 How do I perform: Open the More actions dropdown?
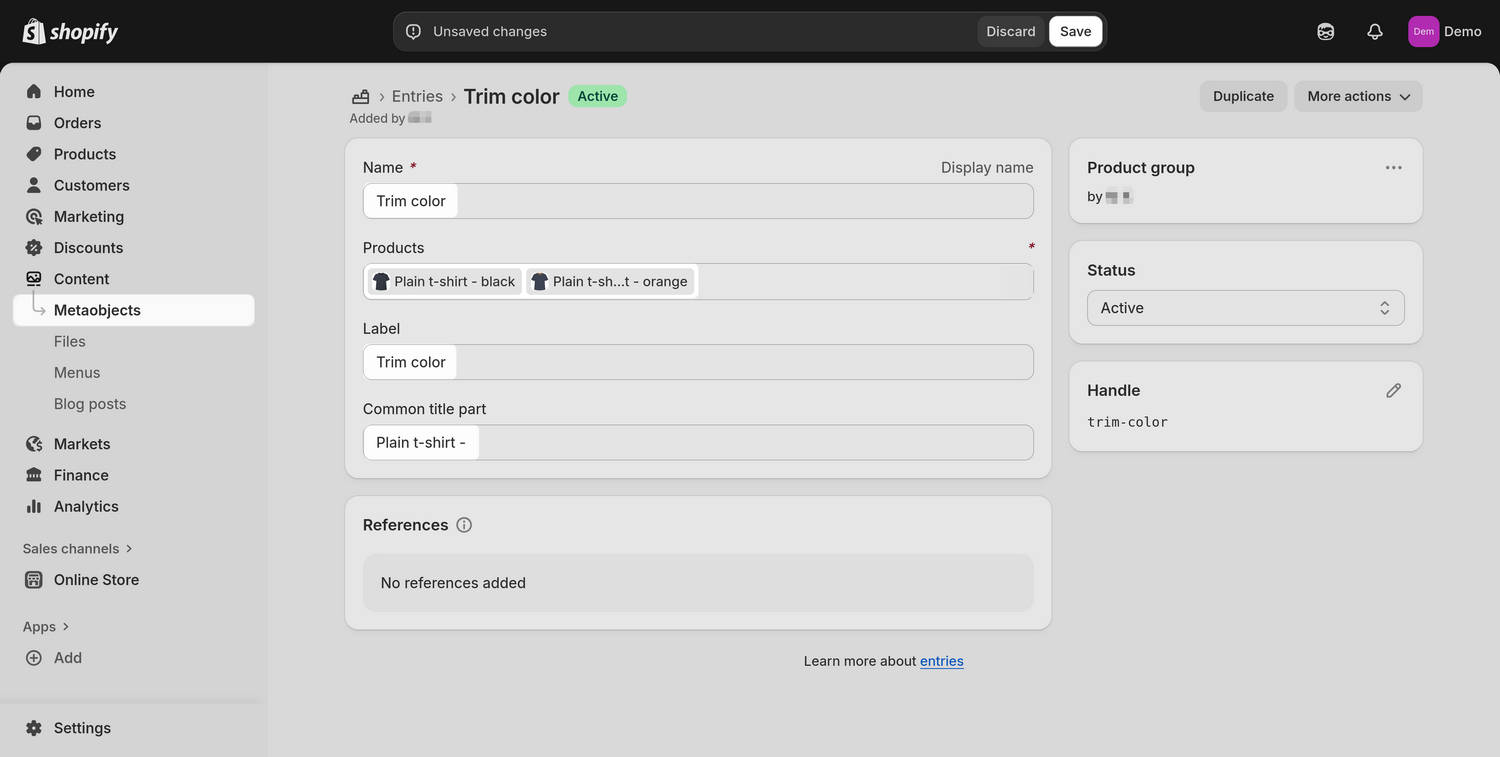[x=1357, y=96]
